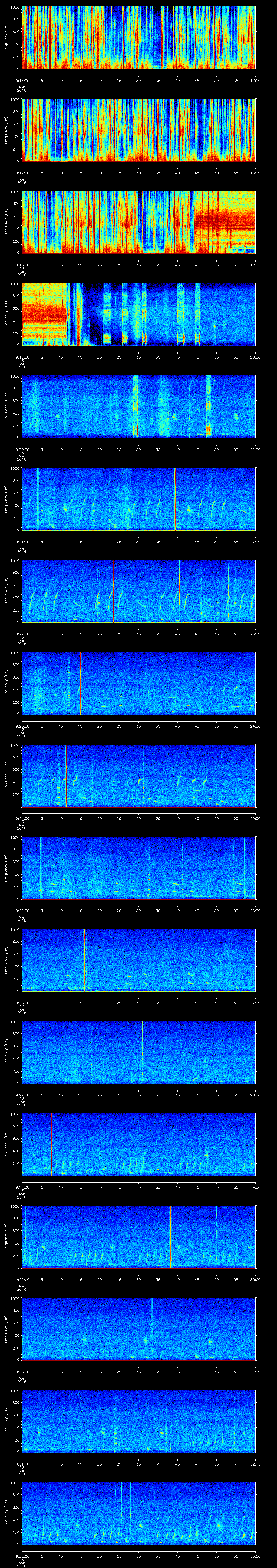Click the '26:00' end time label
This screenshot has width=277, height=1568.
pyautogui.click(x=256, y=910)
